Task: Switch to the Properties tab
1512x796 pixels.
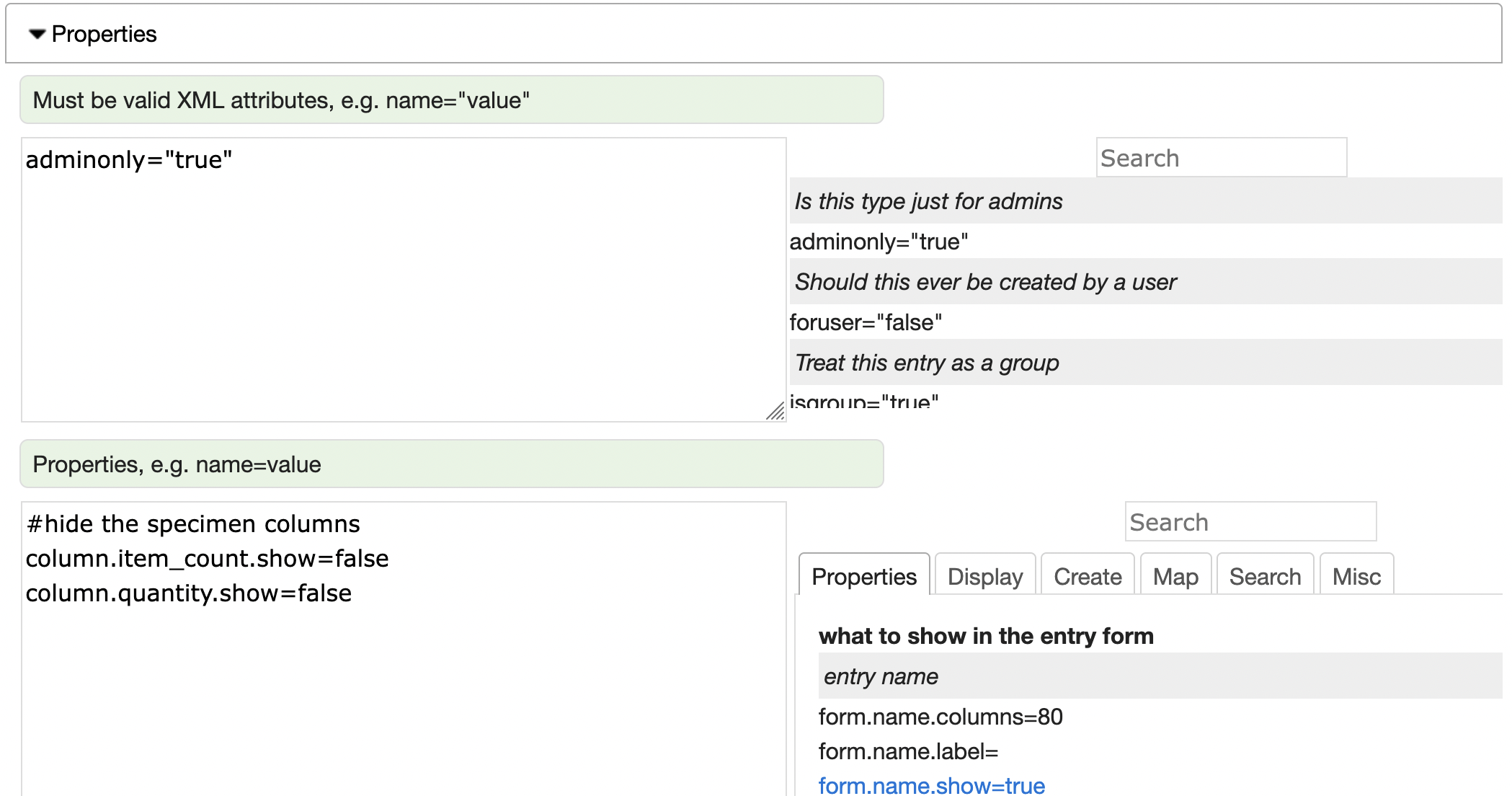Action: [x=863, y=576]
